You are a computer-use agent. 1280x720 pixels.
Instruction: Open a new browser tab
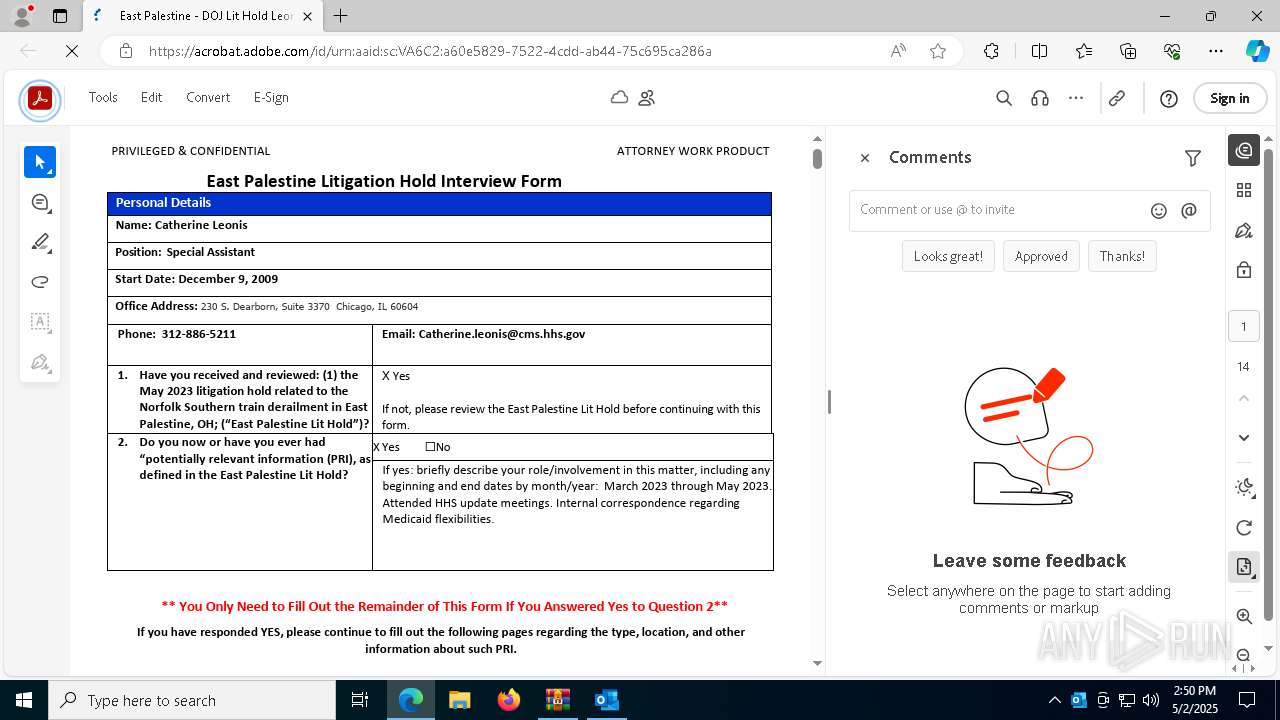point(340,16)
